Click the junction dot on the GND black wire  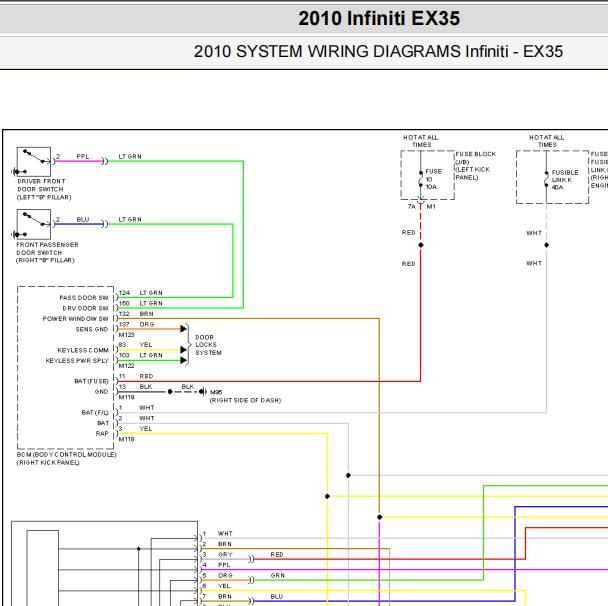pos(170,392)
